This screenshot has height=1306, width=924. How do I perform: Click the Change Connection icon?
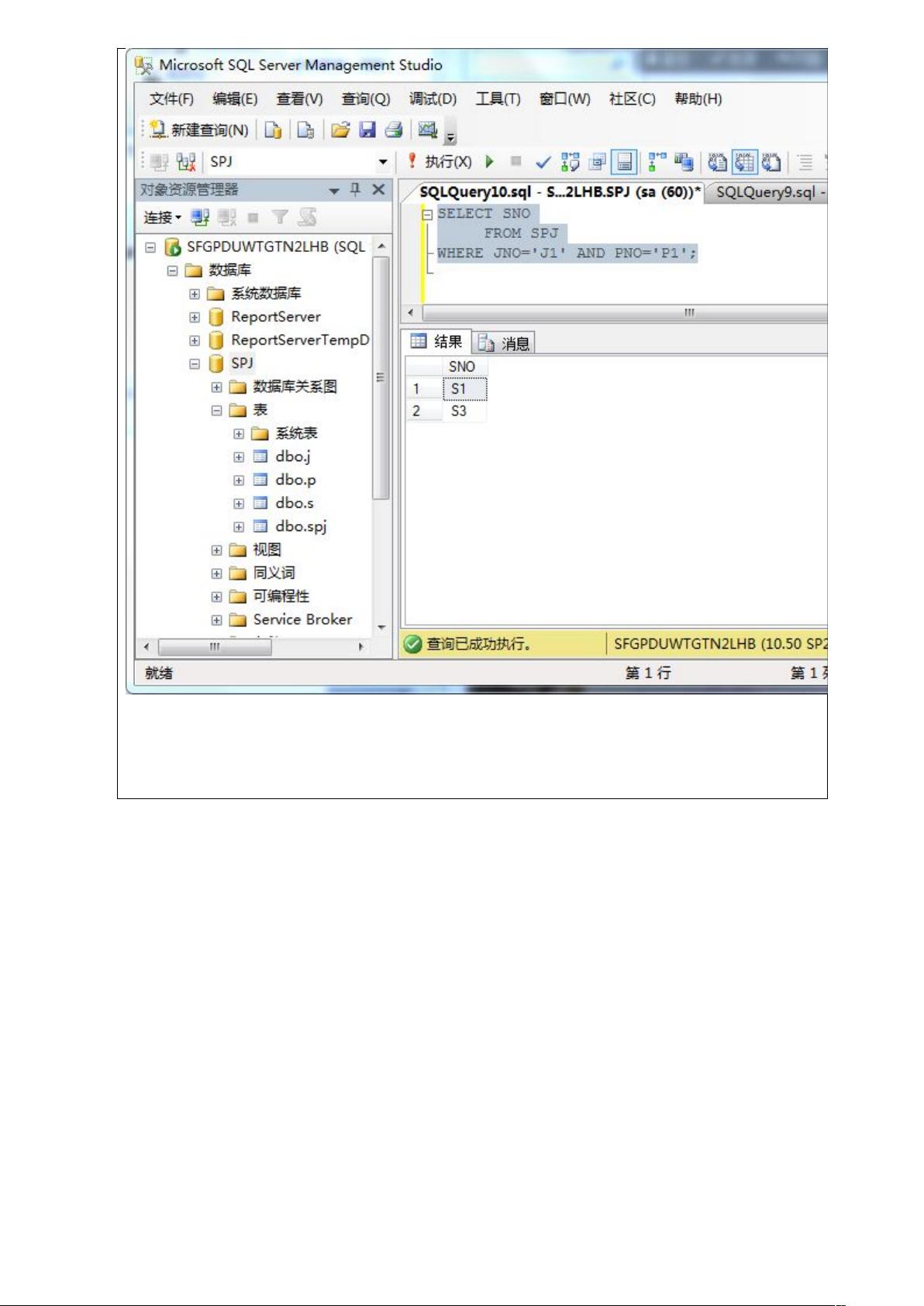[x=186, y=162]
